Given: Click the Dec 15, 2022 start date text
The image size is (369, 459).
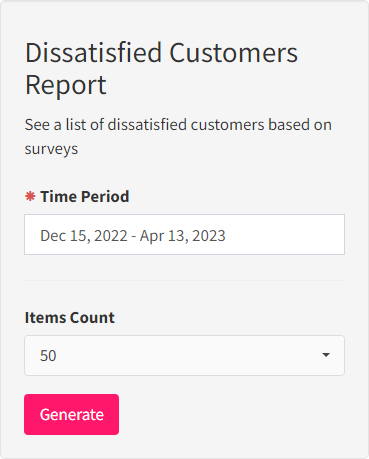Looking at the screenshot, I should point(84,236).
